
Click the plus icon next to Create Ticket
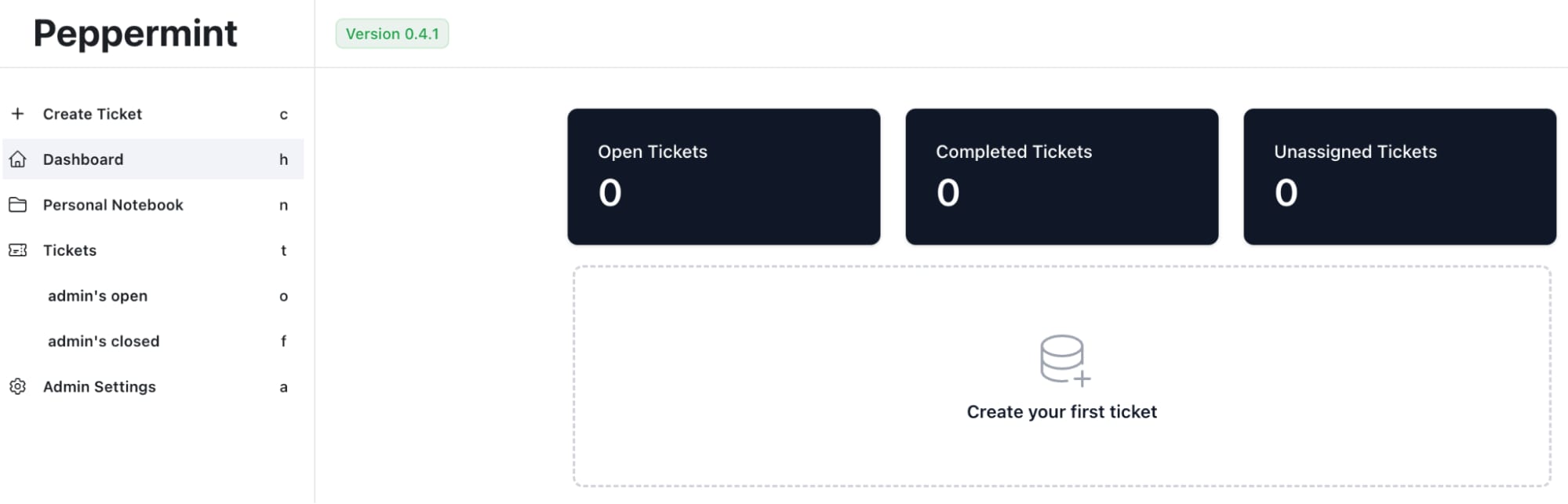tap(17, 114)
